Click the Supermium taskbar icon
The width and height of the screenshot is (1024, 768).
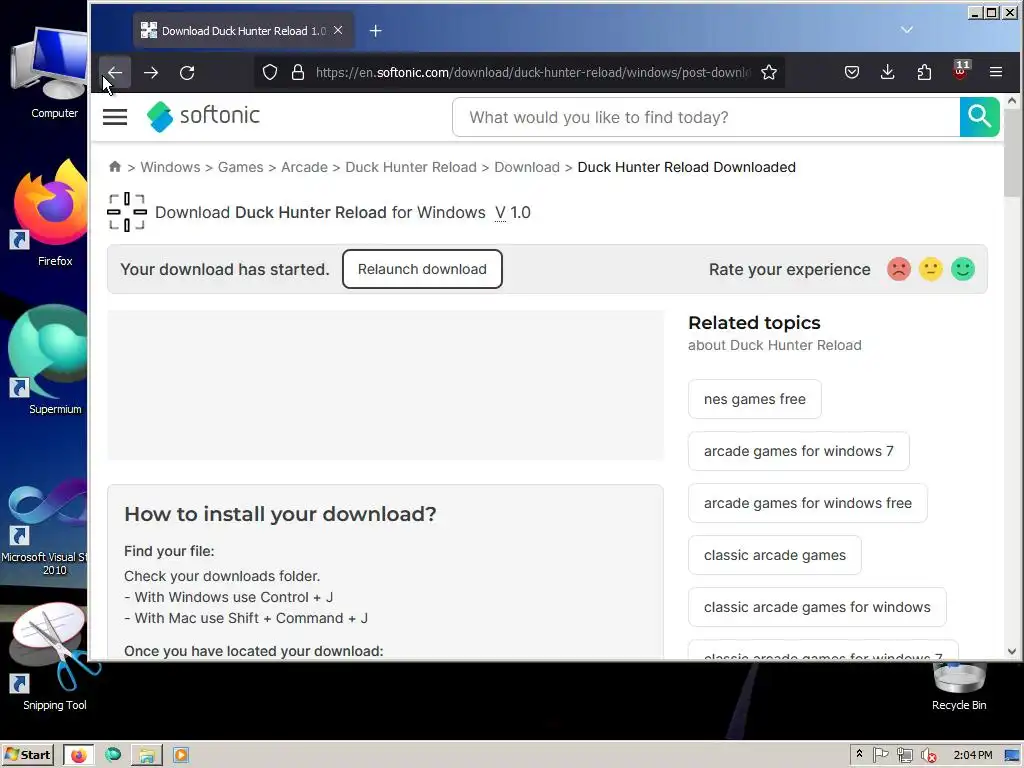pyautogui.click(x=113, y=755)
